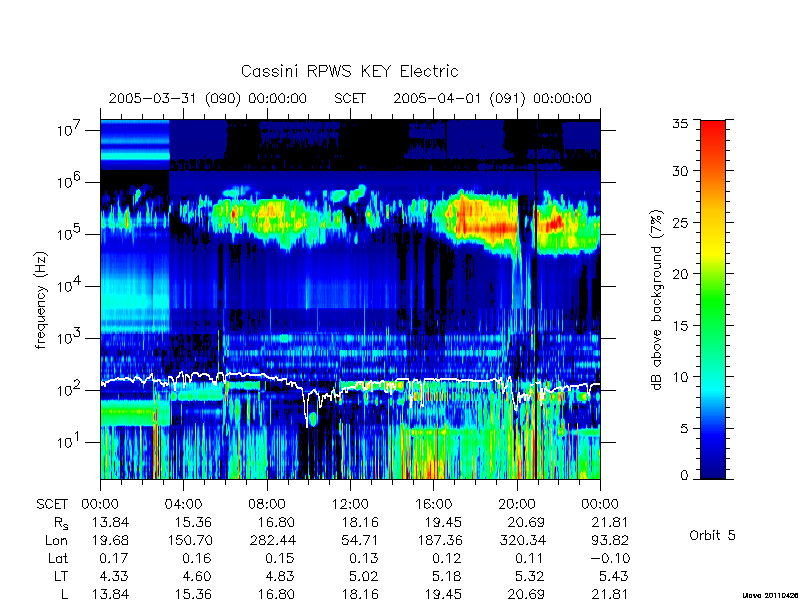The width and height of the screenshot is (800, 600).
Task: Click the 0 value on color bar
Action: (684, 475)
